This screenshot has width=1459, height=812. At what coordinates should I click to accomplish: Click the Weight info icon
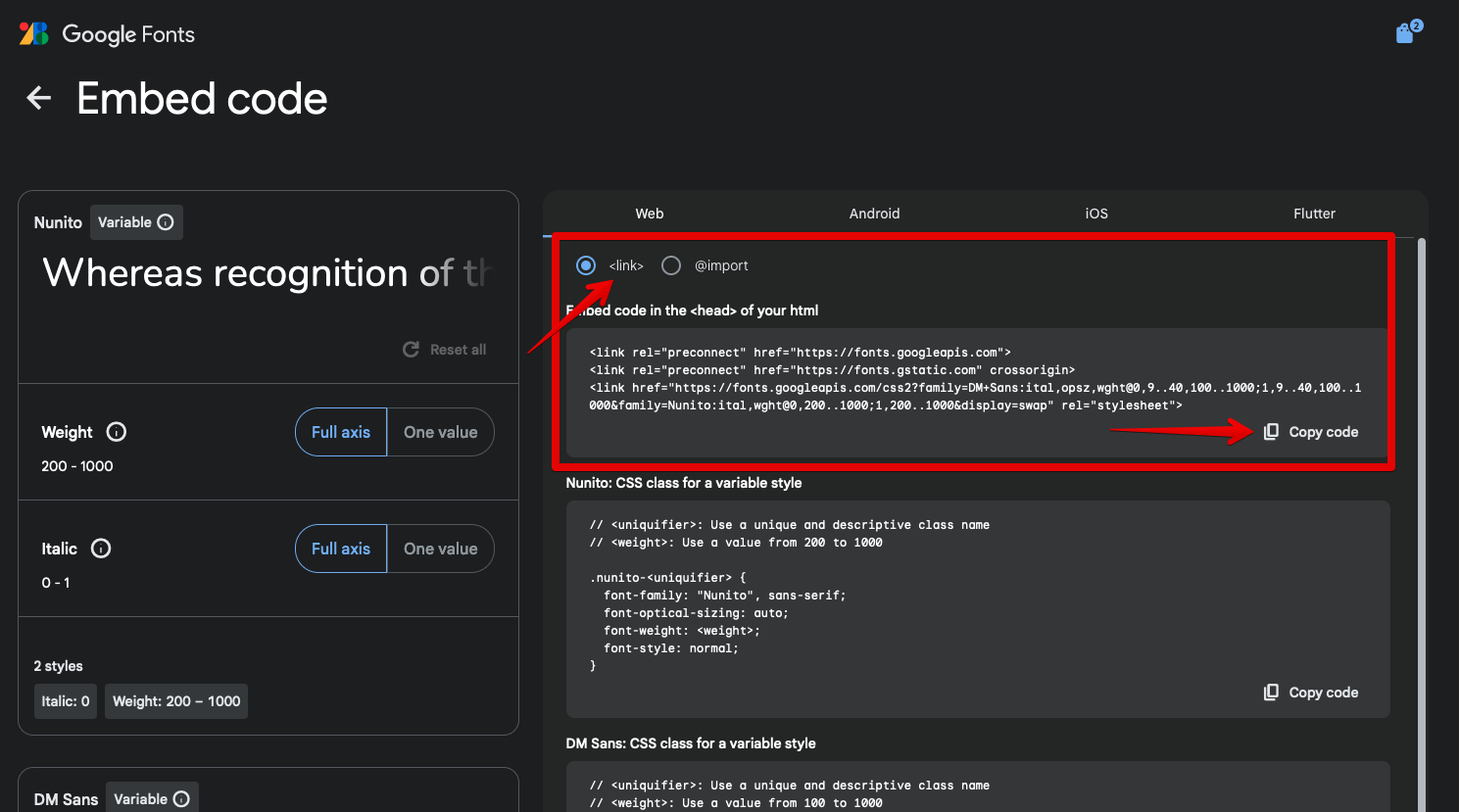[116, 432]
